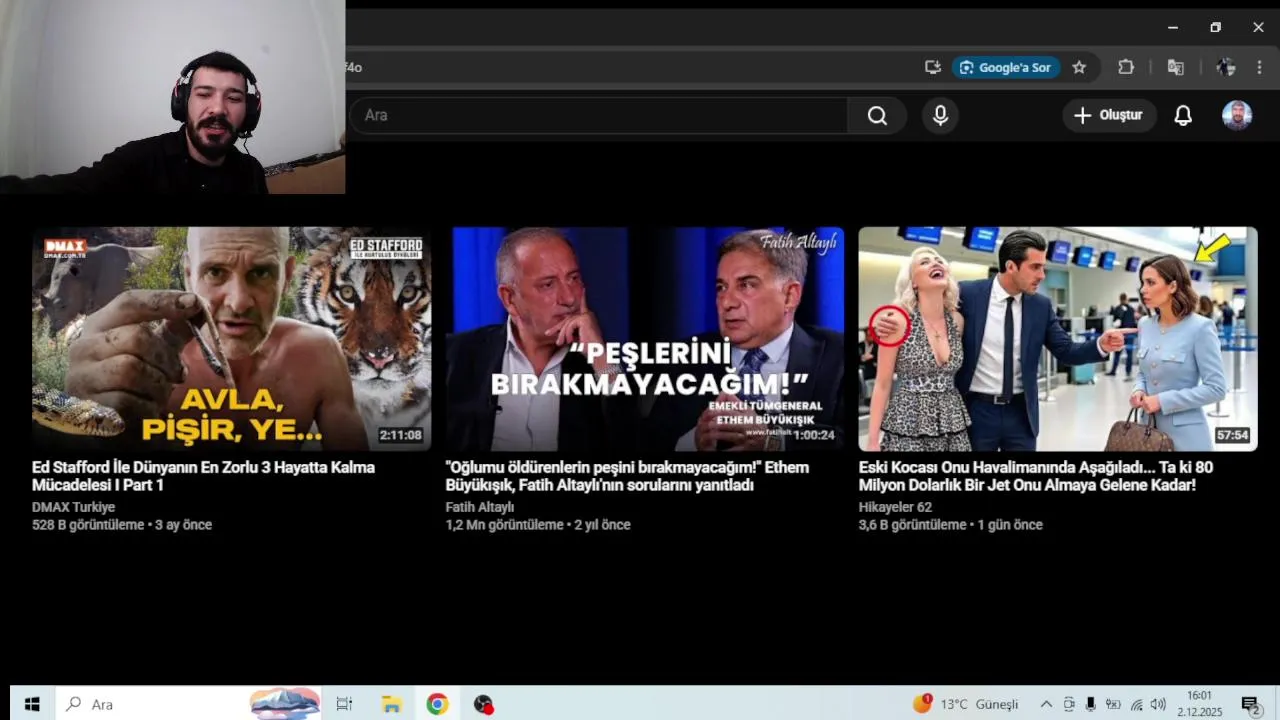Go to Fatih Altaylı channel
Image resolution: width=1280 pixels, height=720 pixels.
click(x=480, y=507)
